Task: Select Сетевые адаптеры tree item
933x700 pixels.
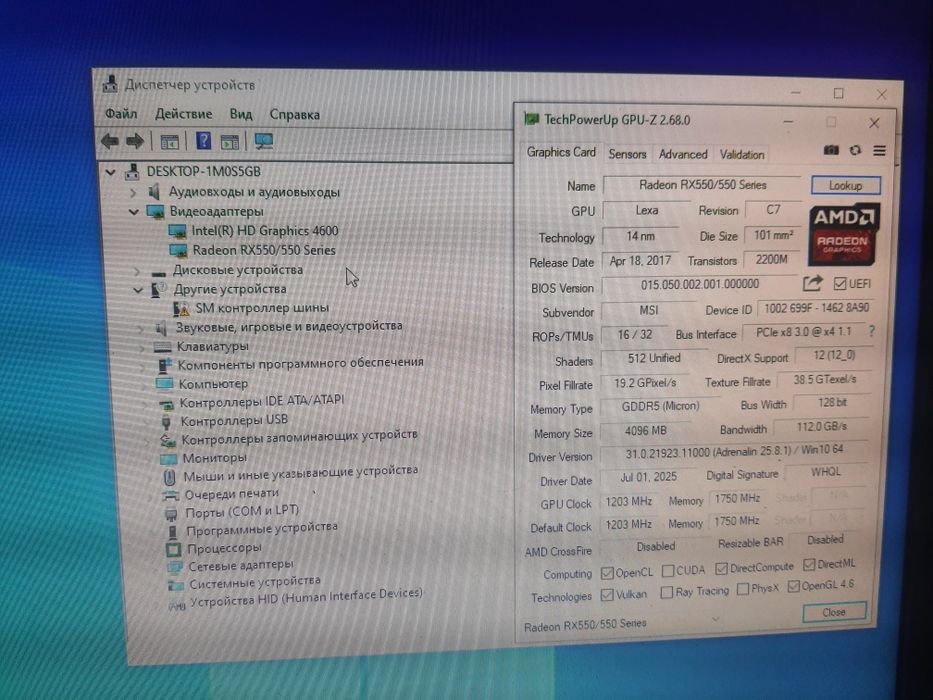Action: (x=241, y=565)
